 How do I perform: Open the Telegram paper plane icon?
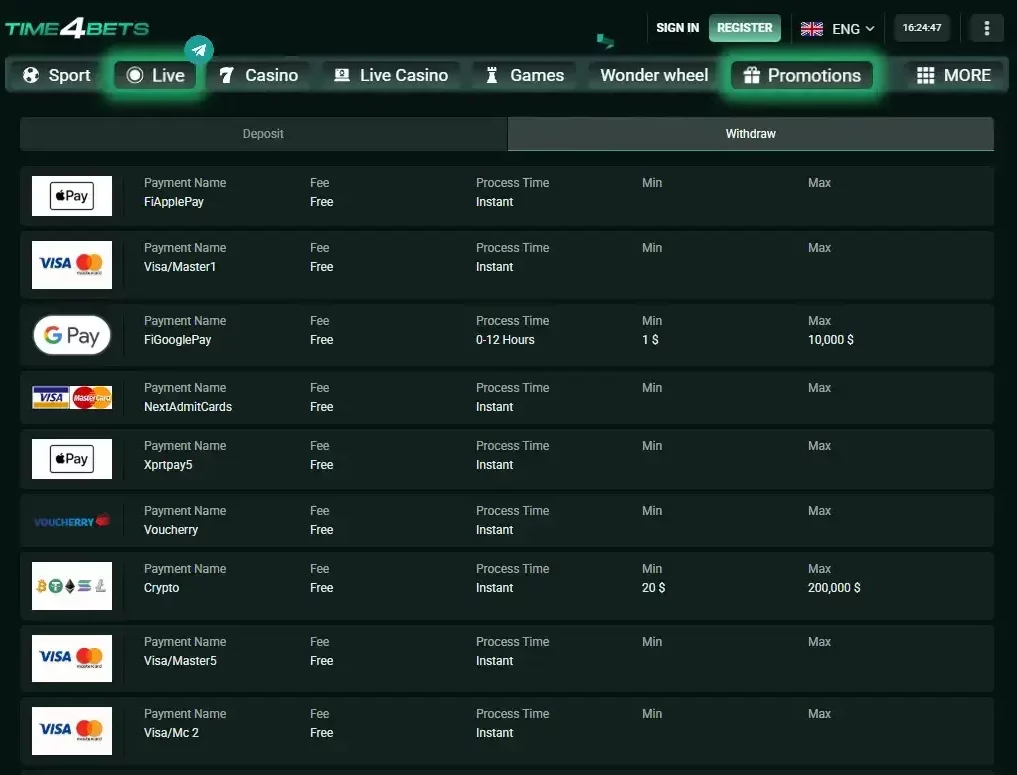tap(199, 49)
